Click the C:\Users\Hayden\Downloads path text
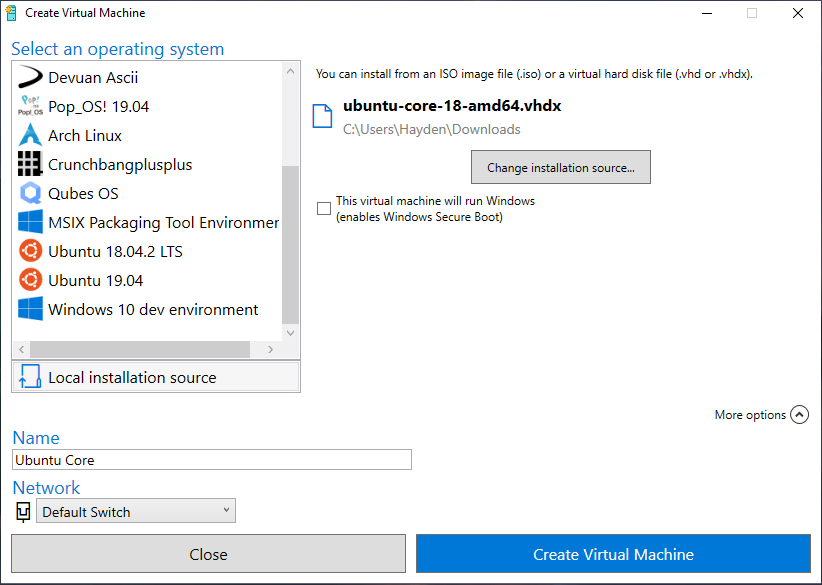 [x=431, y=129]
